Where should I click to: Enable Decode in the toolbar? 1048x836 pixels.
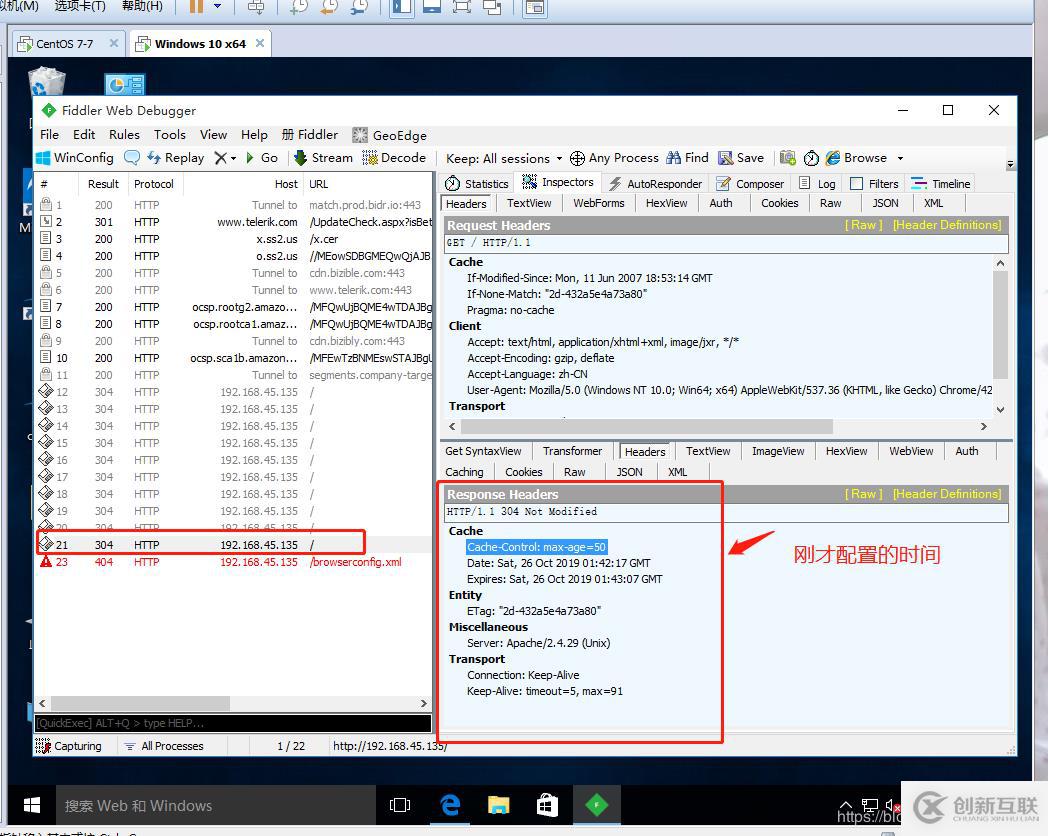click(x=394, y=158)
